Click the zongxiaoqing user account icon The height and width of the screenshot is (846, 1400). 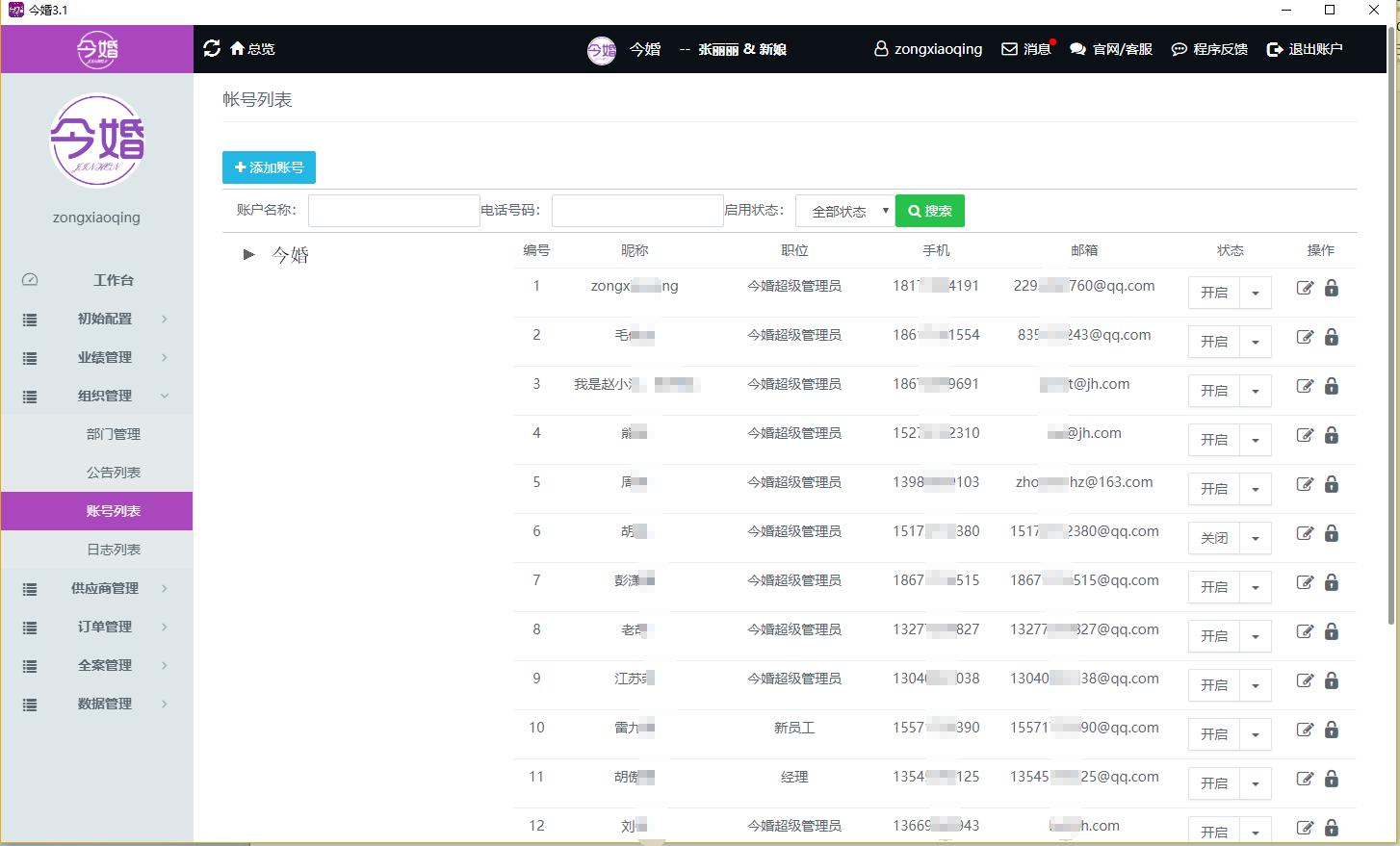(926, 48)
